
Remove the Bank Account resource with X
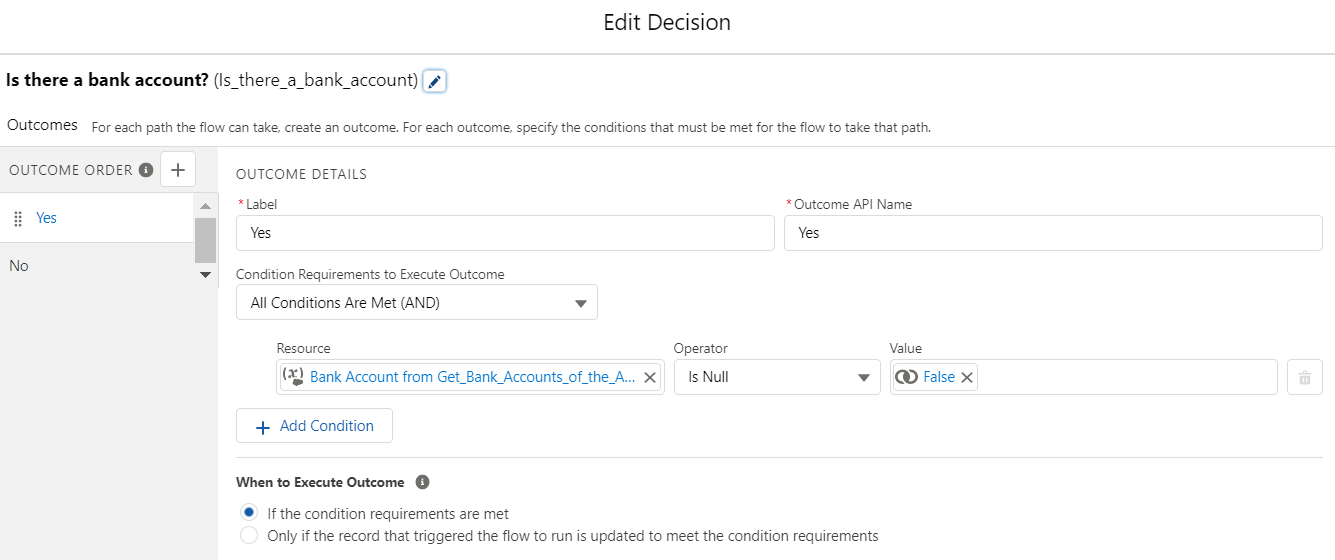coord(649,377)
